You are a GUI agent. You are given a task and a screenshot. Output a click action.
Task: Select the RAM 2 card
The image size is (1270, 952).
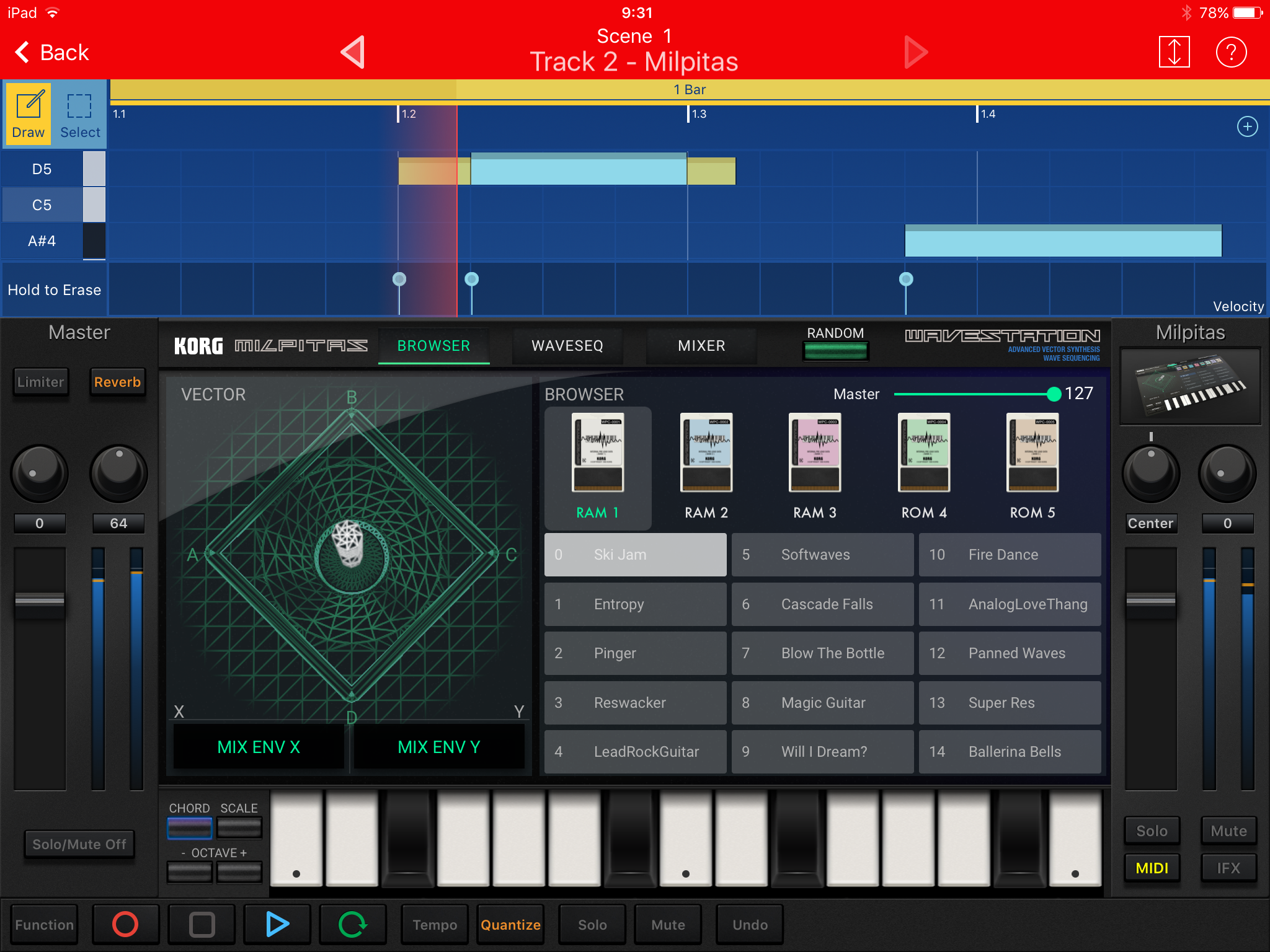[706, 468]
